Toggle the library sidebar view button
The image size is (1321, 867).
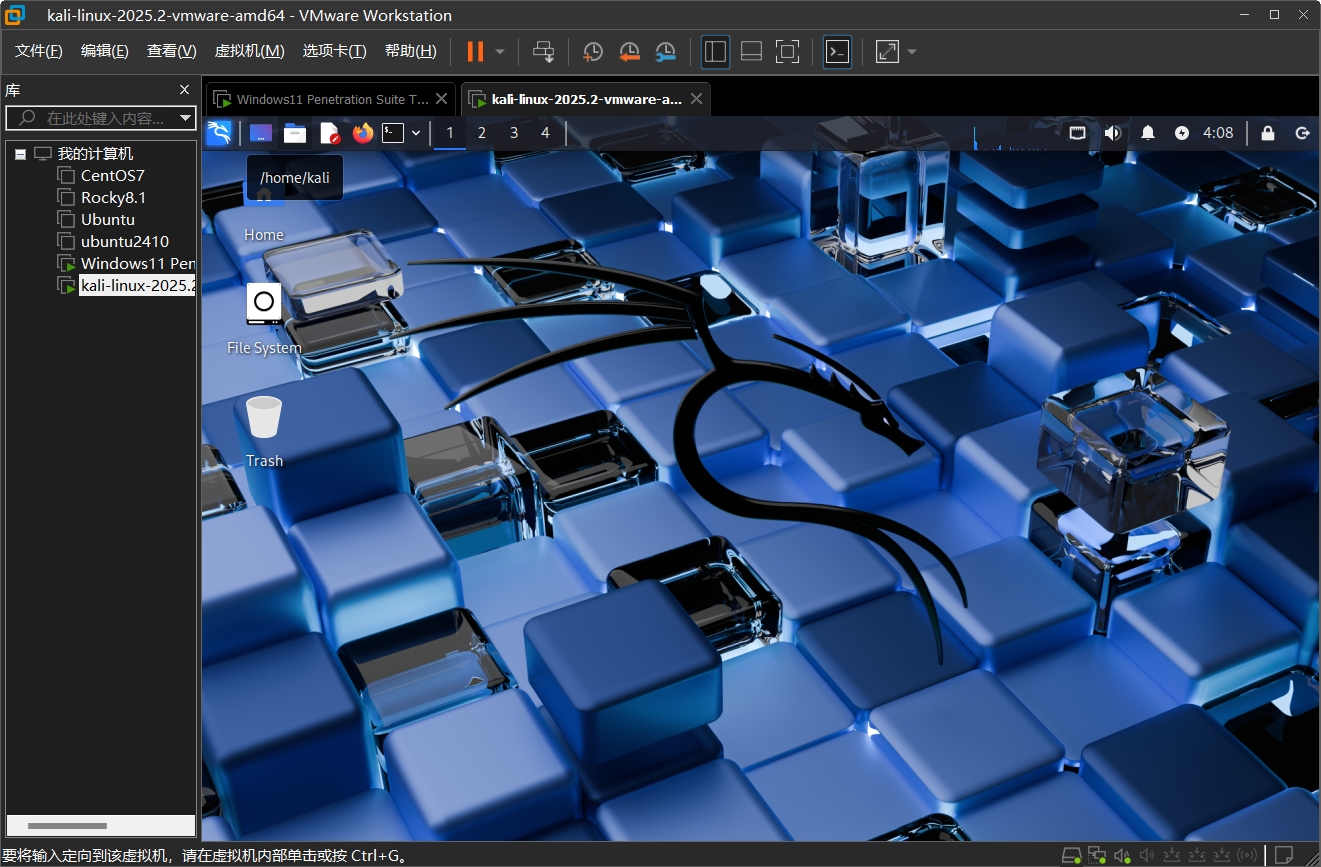715,52
